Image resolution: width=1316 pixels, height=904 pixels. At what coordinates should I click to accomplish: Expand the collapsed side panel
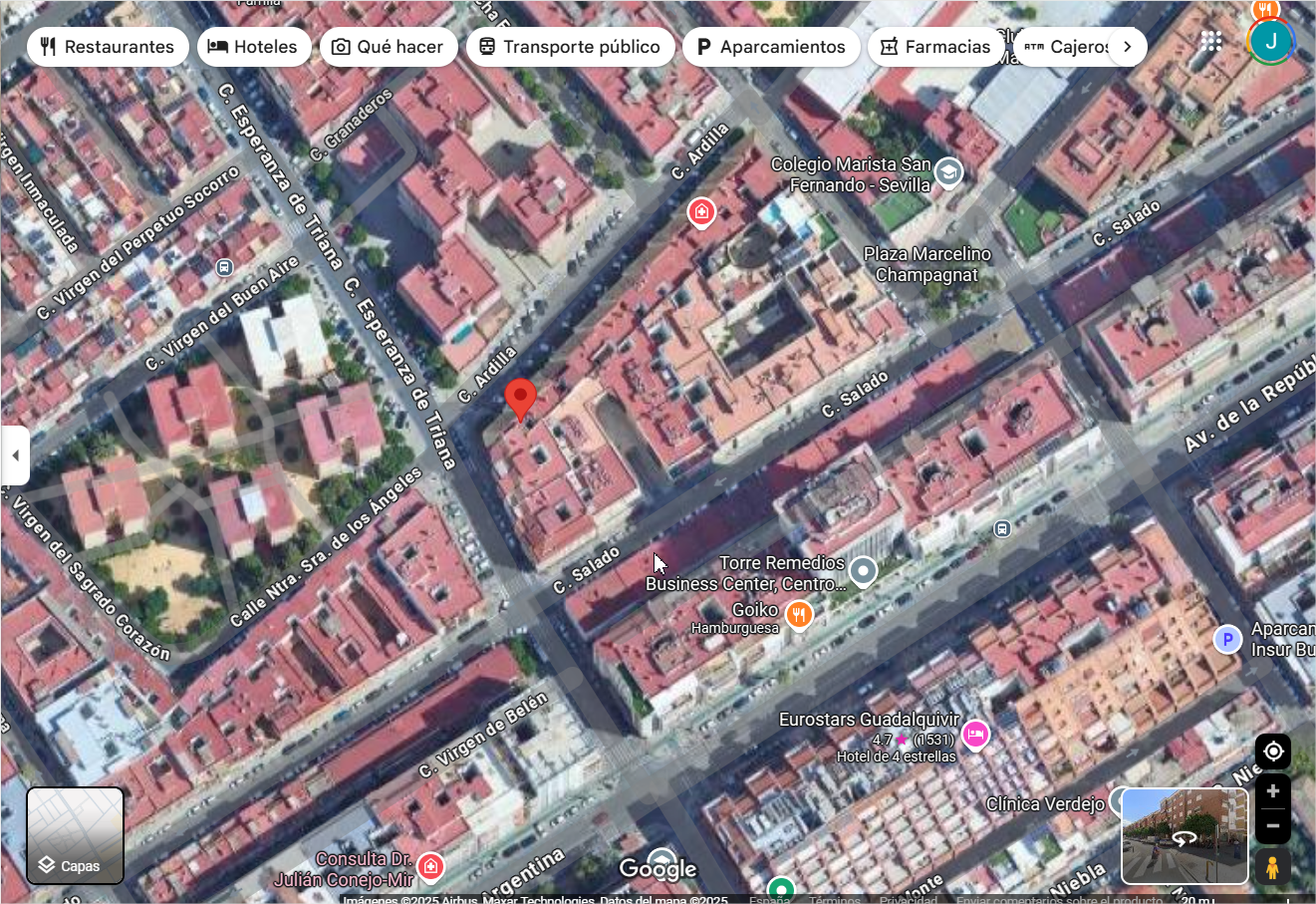(15, 455)
